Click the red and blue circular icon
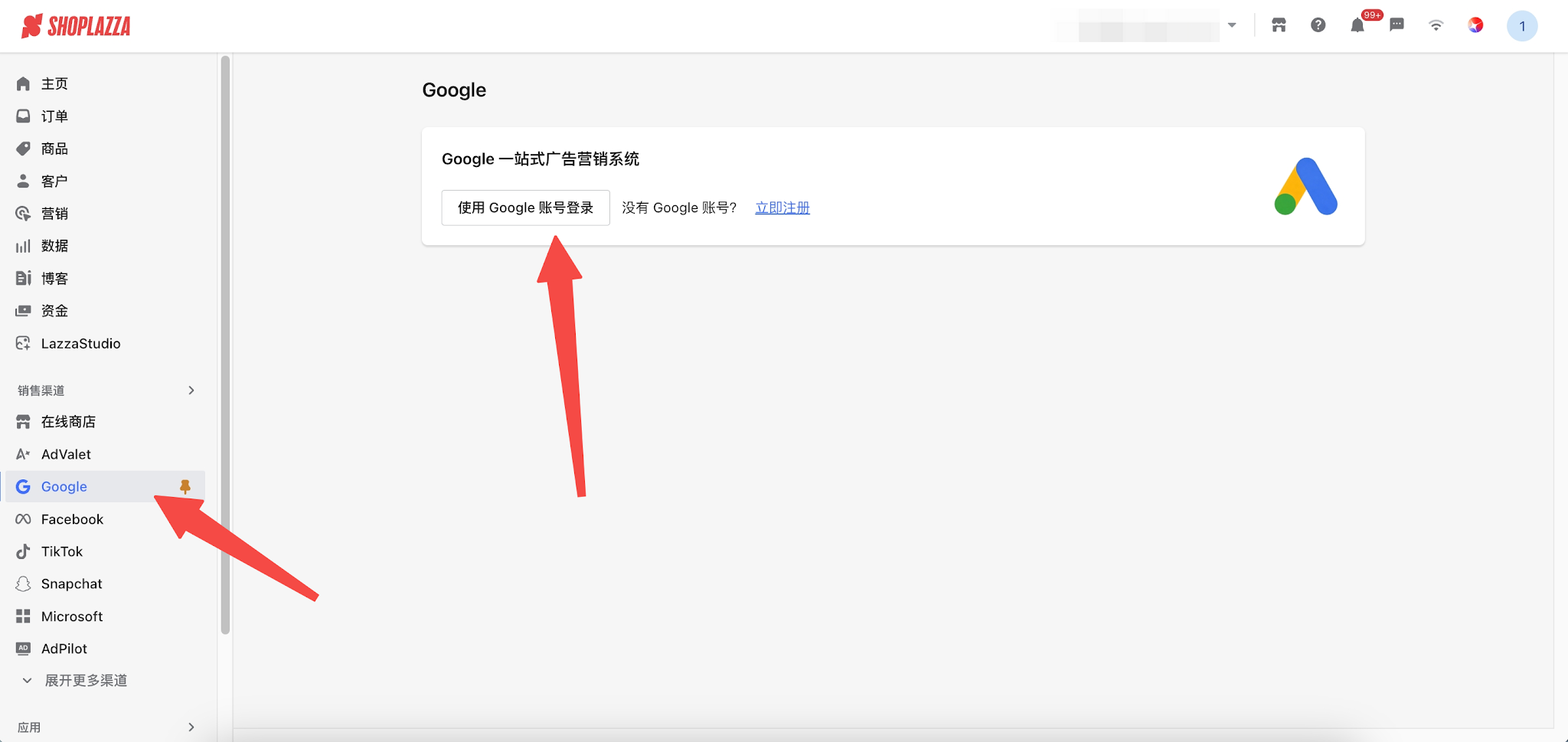This screenshot has width=1568, height=742. pos(1475,25)
